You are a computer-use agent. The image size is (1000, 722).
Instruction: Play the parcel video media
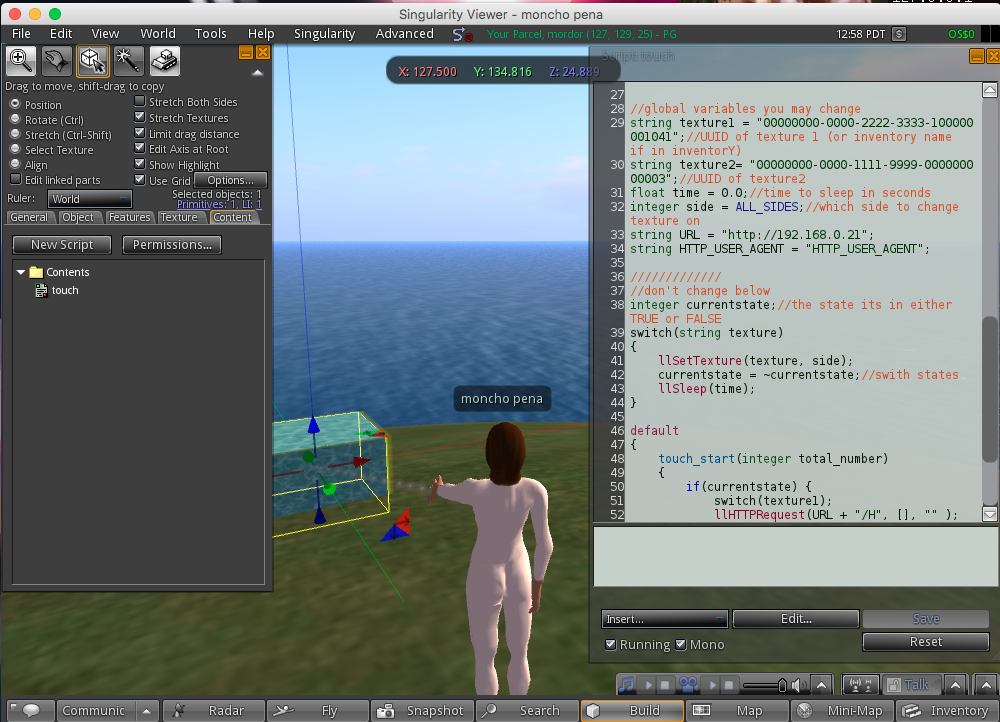(x=712, y=685)
